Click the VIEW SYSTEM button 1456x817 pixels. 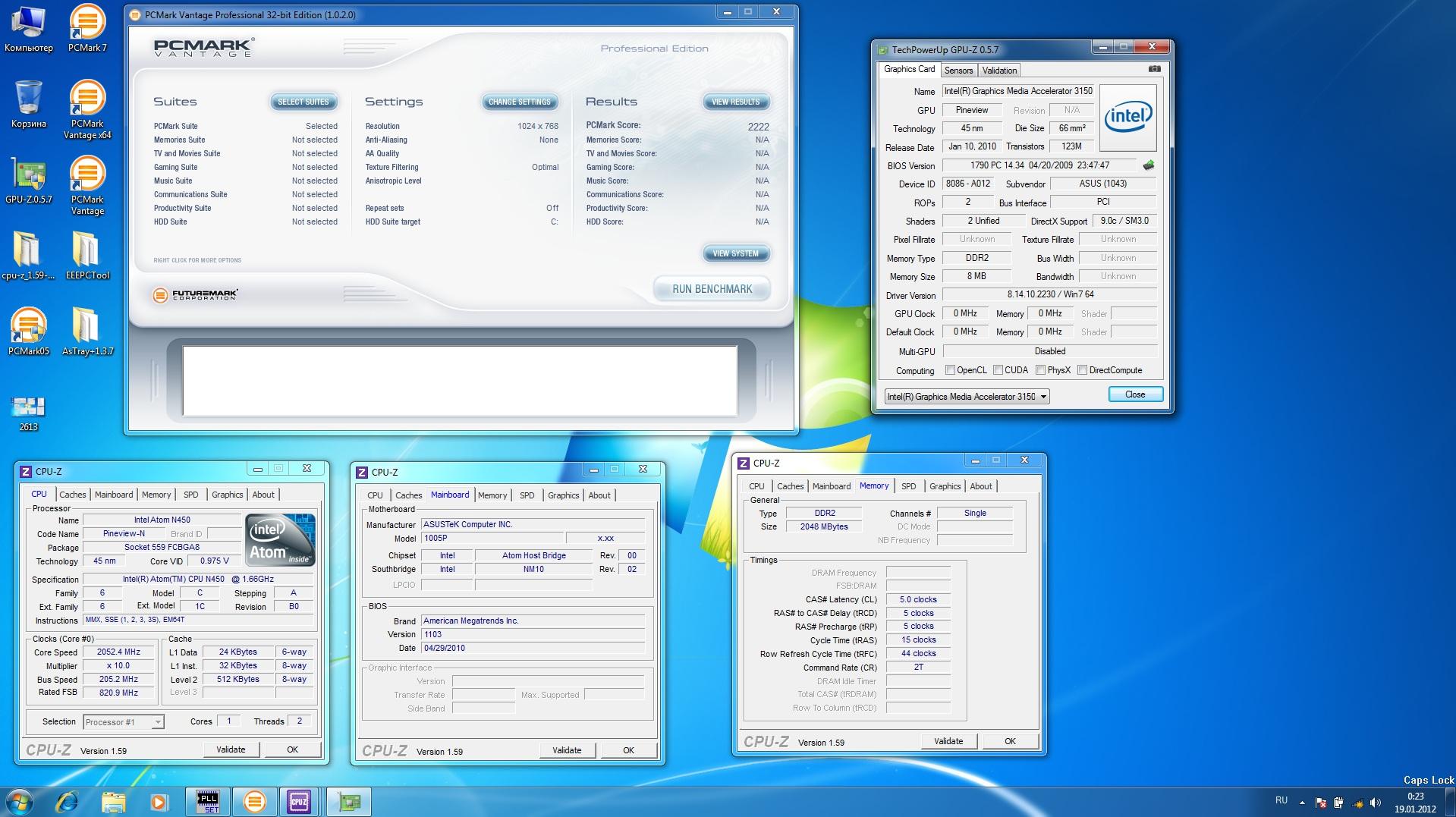[x=735, y=253]
